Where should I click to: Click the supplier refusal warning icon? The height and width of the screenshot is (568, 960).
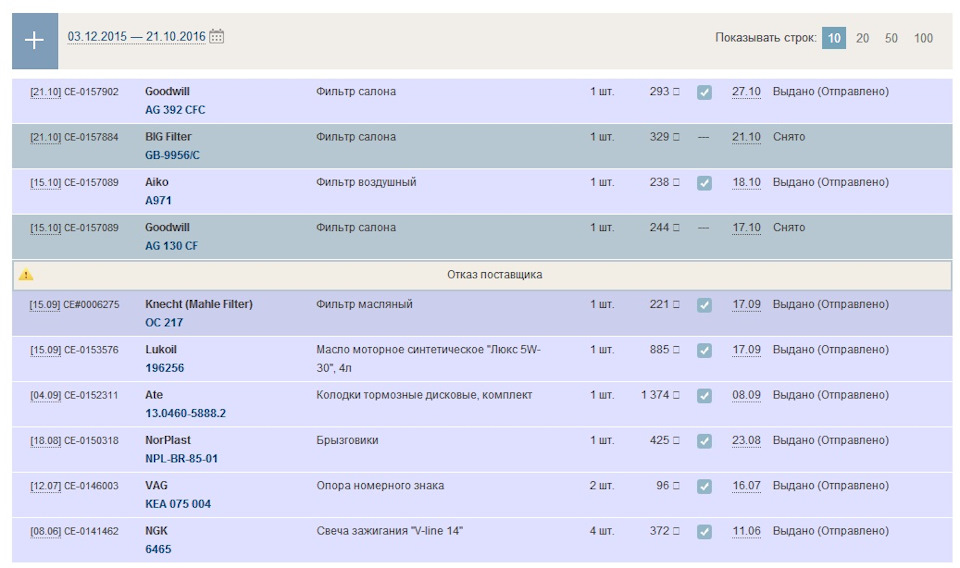point(26,275)
